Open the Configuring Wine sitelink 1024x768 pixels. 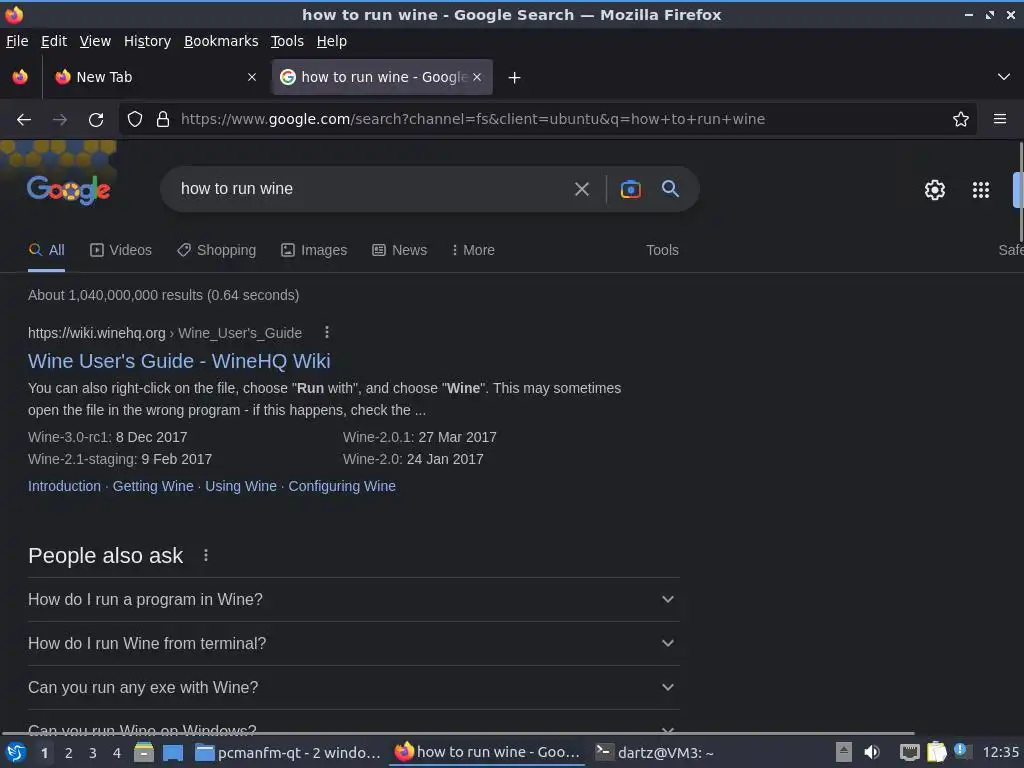coord(342,486)
